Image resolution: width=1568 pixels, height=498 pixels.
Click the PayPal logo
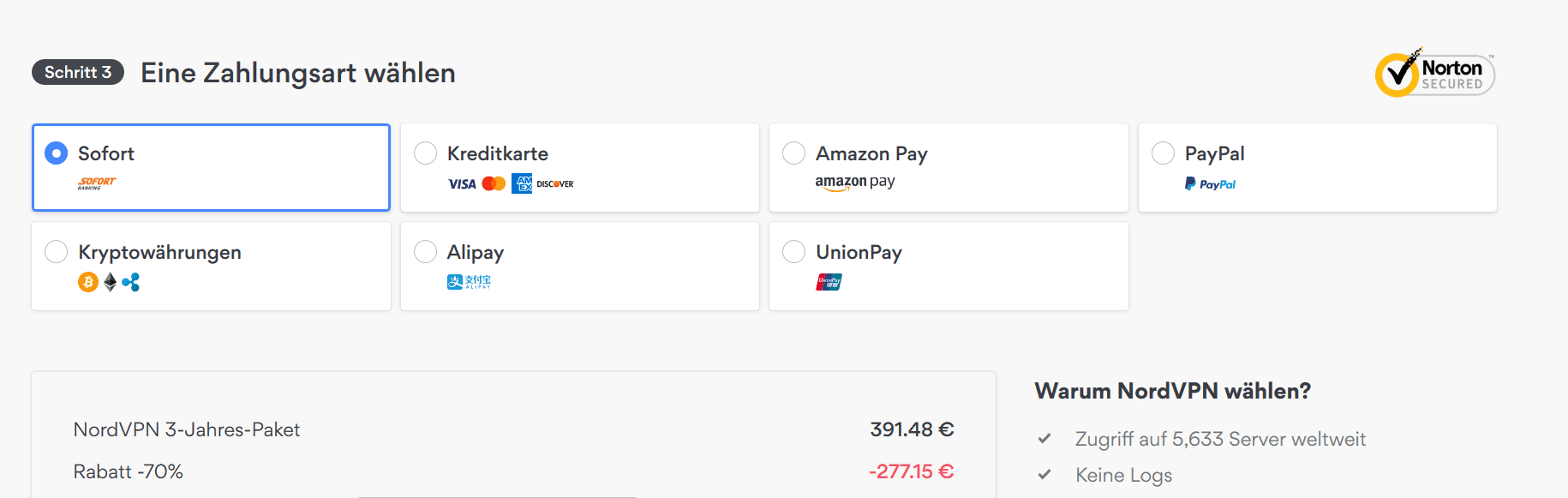click(x=1210, y=183)
